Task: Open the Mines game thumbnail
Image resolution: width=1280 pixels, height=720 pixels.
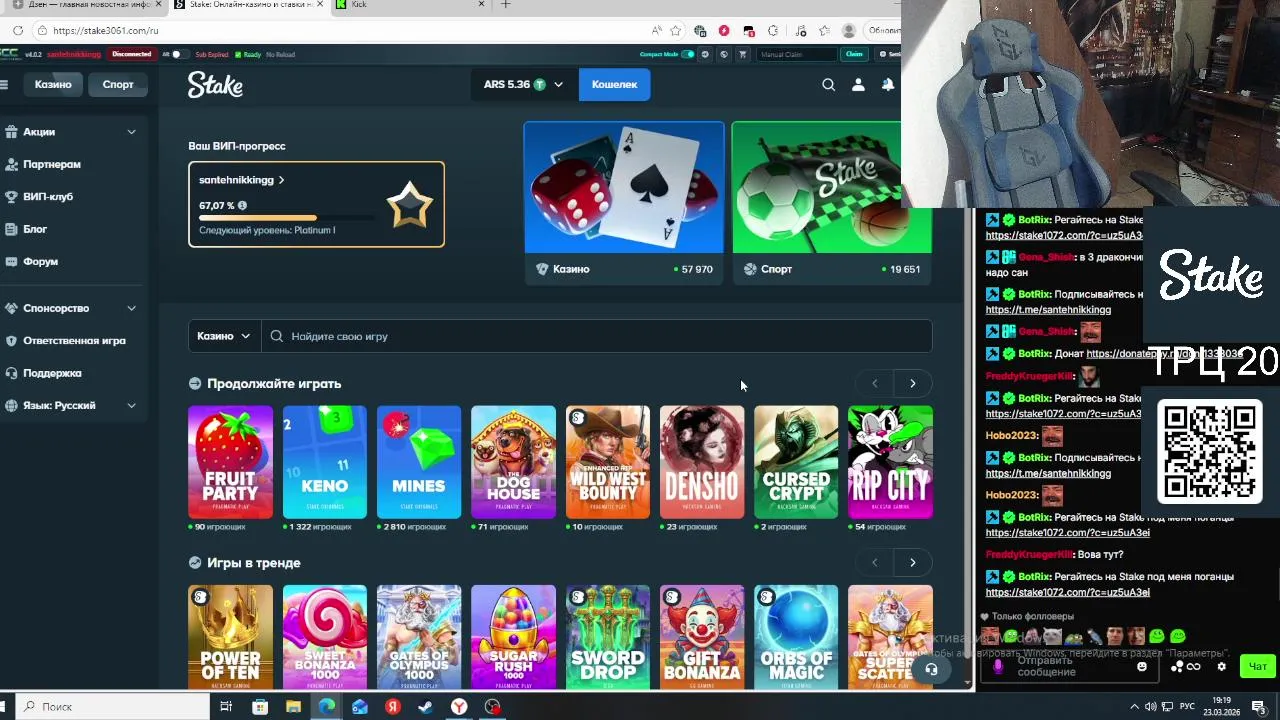Action: [x=419, y=462]
